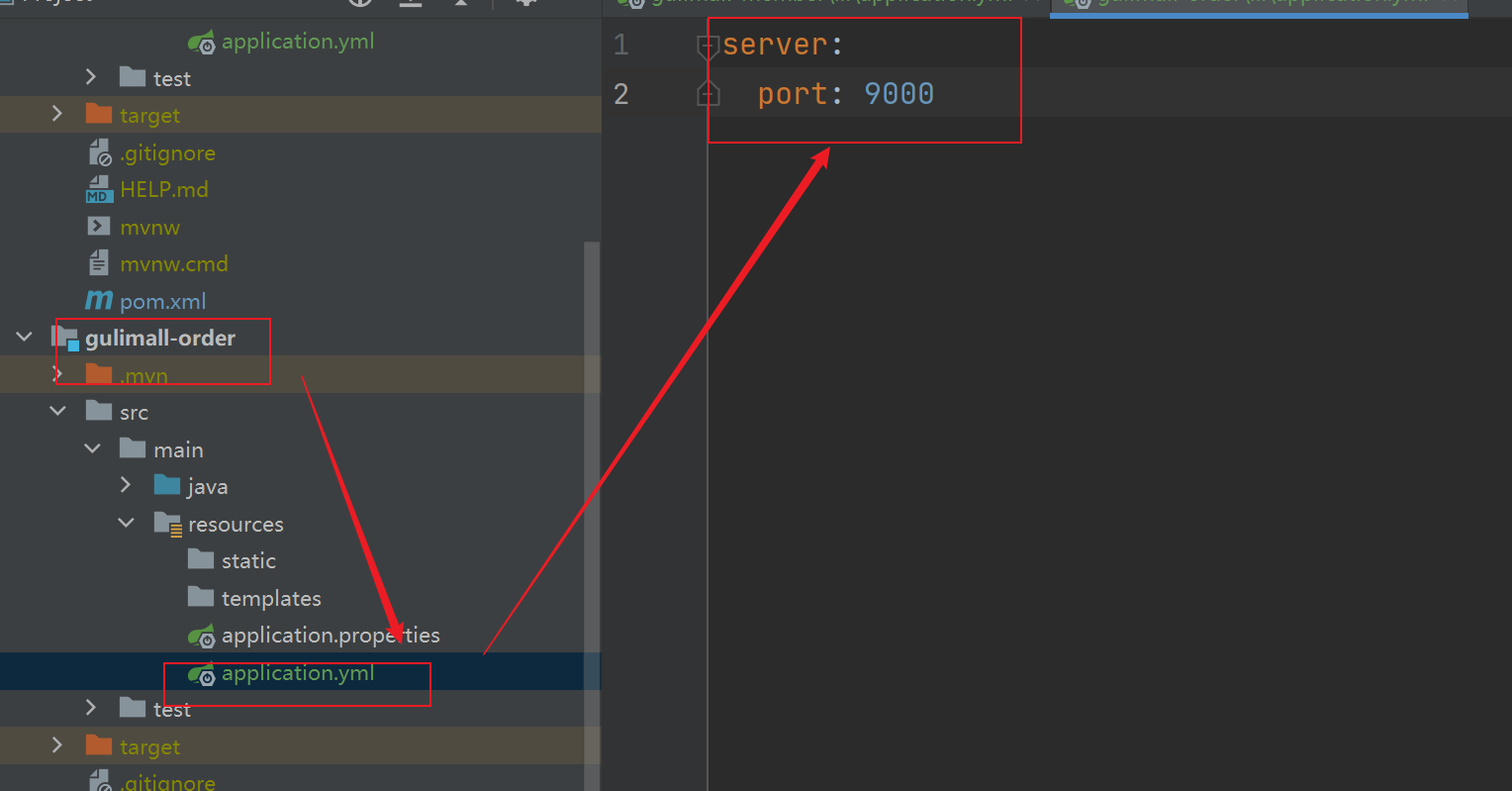1512x791 pixels.
Task: Click the src folder icon
Action: 99,412
